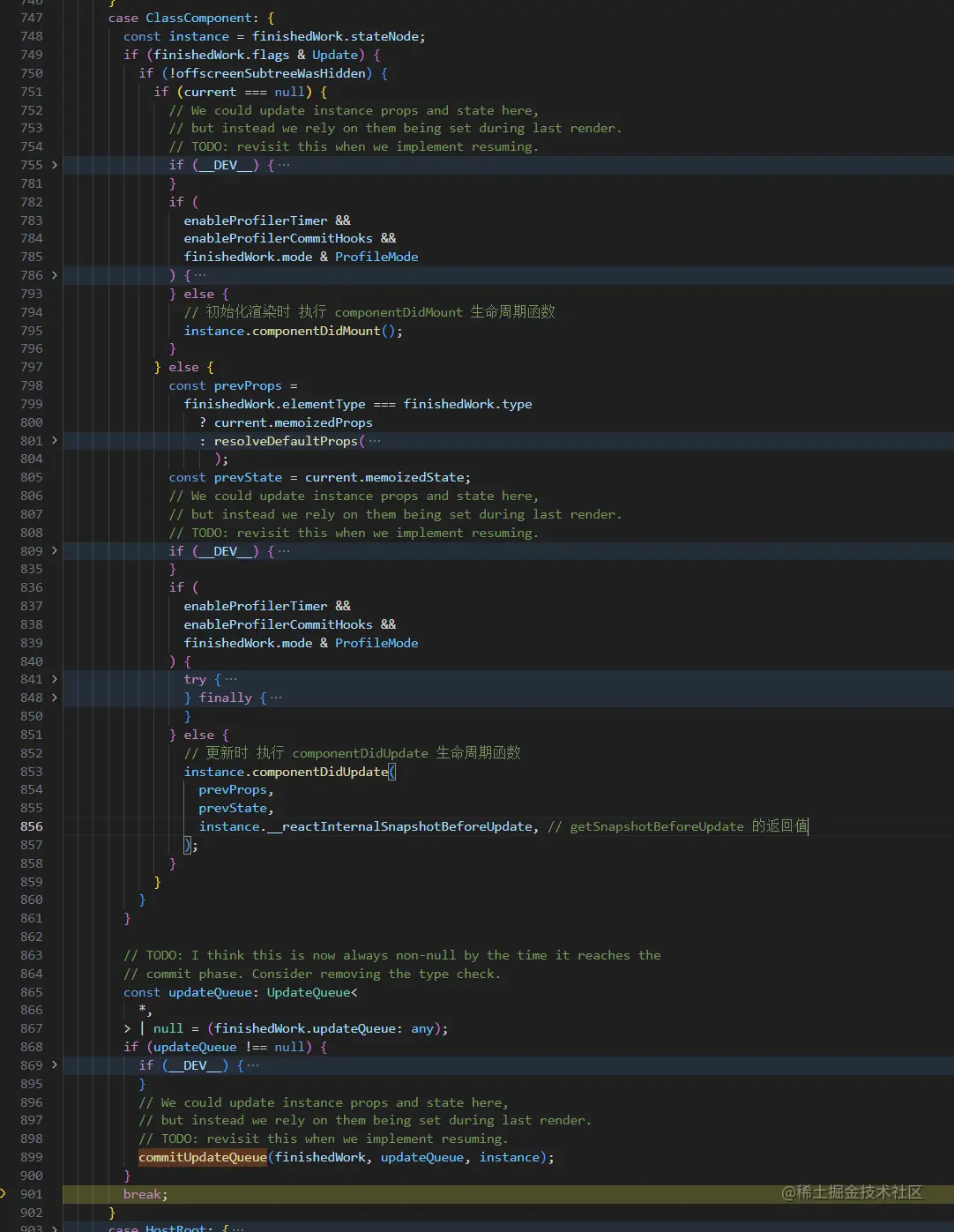The height and width of the screenshot is (1232, 954).
Task: Click the folded ellipsis after __DEV__ on line 755
Action: (x=284, y=165)
